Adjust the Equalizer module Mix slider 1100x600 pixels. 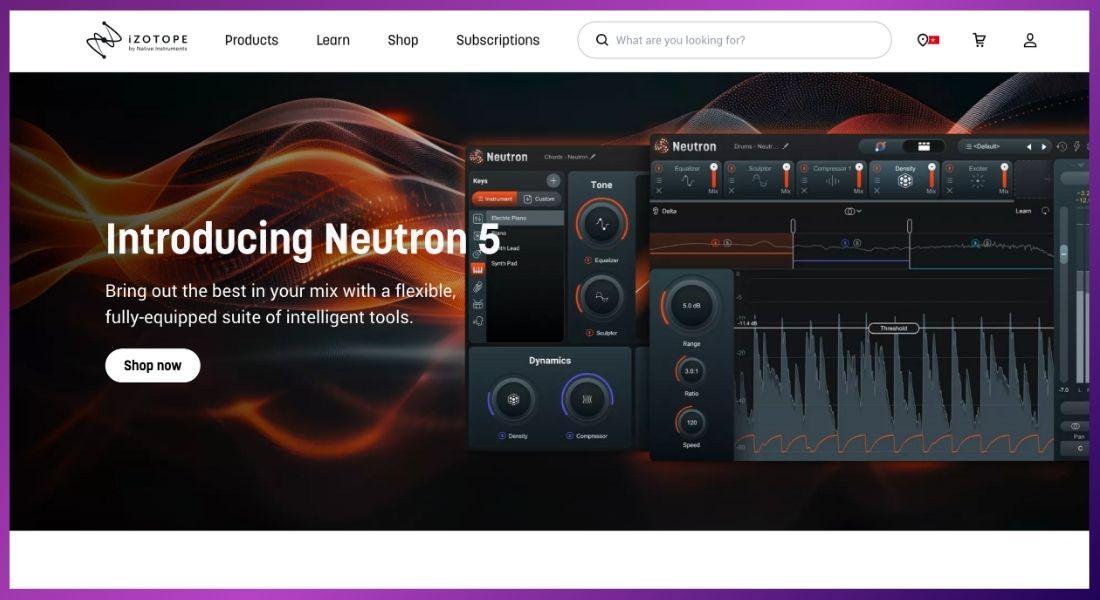tap(714, 177)
